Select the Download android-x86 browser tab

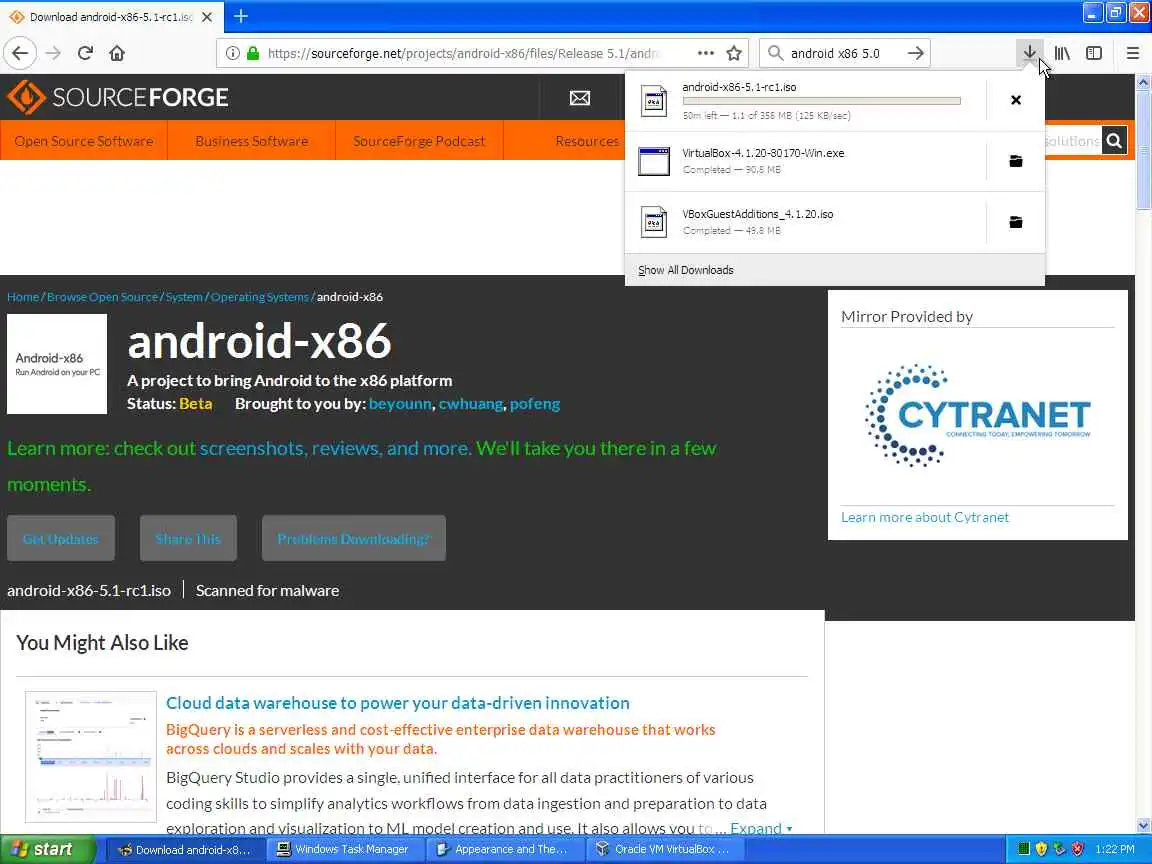coord(112,16)
